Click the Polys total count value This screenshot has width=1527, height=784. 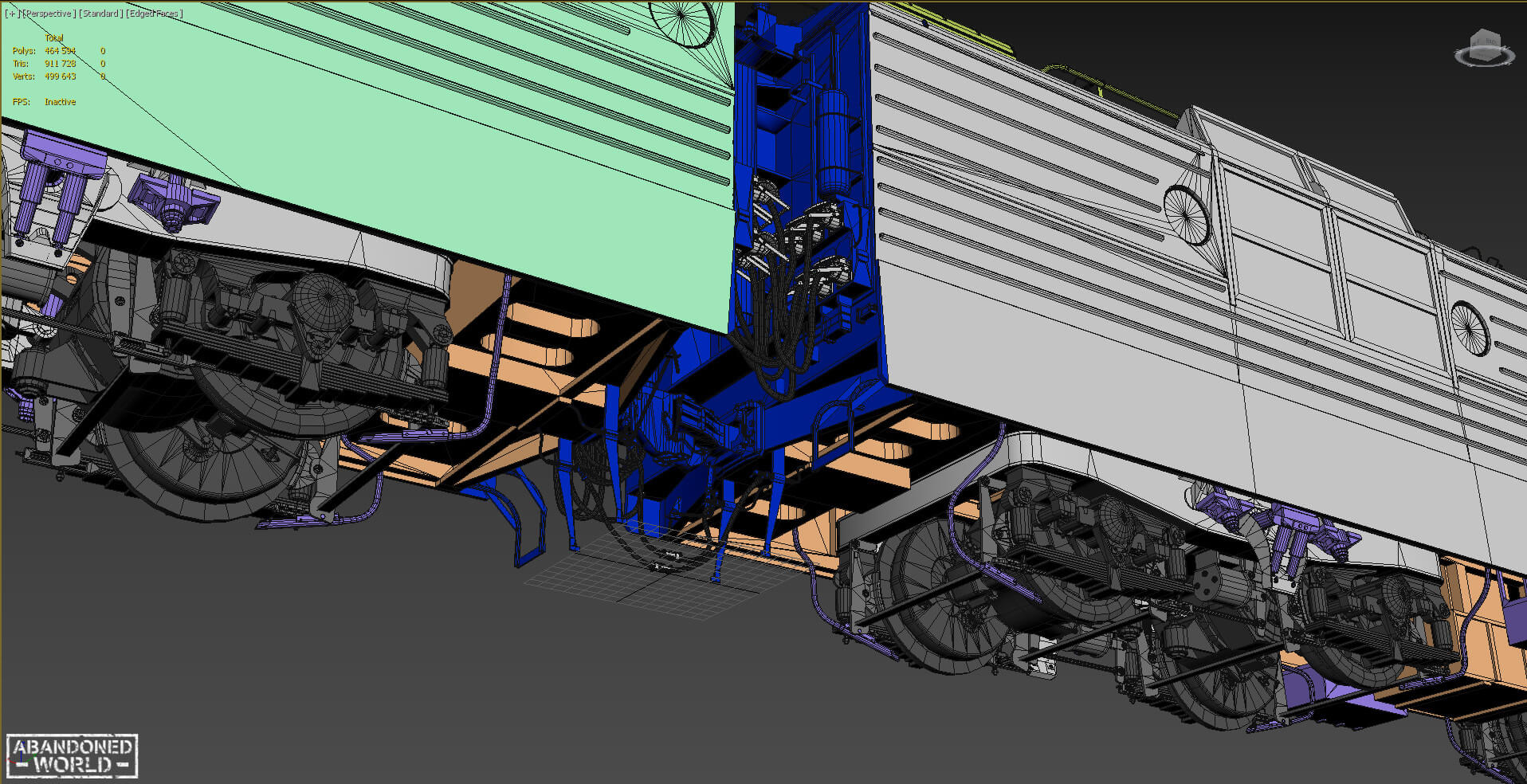coord(60,51)
